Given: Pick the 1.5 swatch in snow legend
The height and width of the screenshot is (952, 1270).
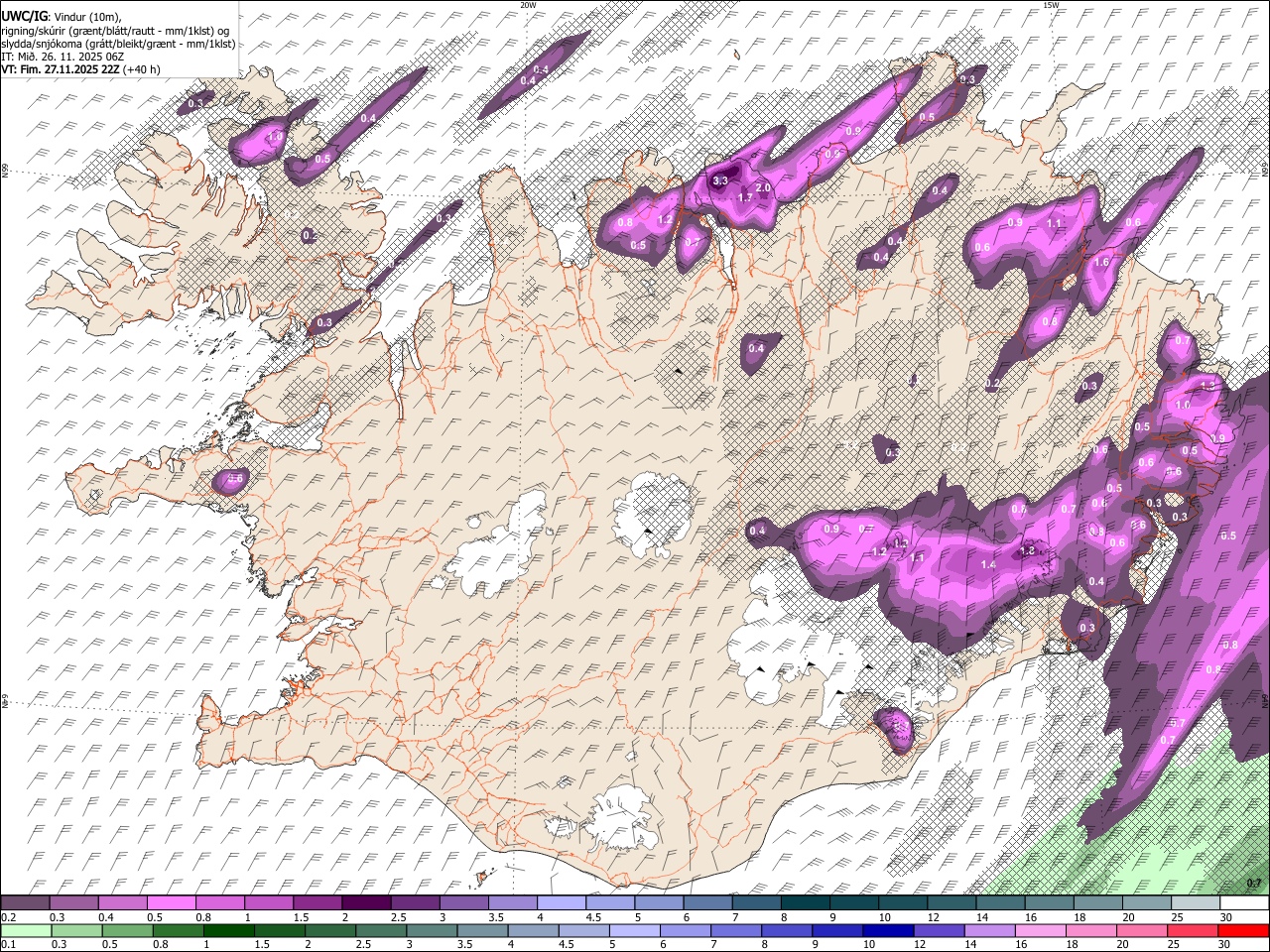Looking at the screenshot, I should click(317, 902).
